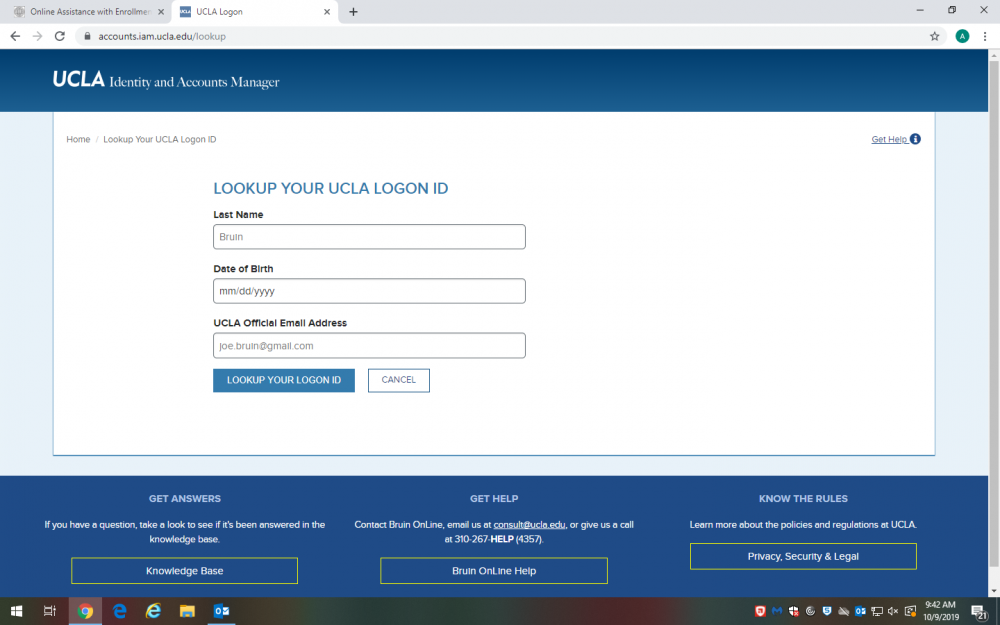Open the taskbar clock showing 9:42 AM
The width and height of the screenshot is (1000, 625).
coord(941,611)
